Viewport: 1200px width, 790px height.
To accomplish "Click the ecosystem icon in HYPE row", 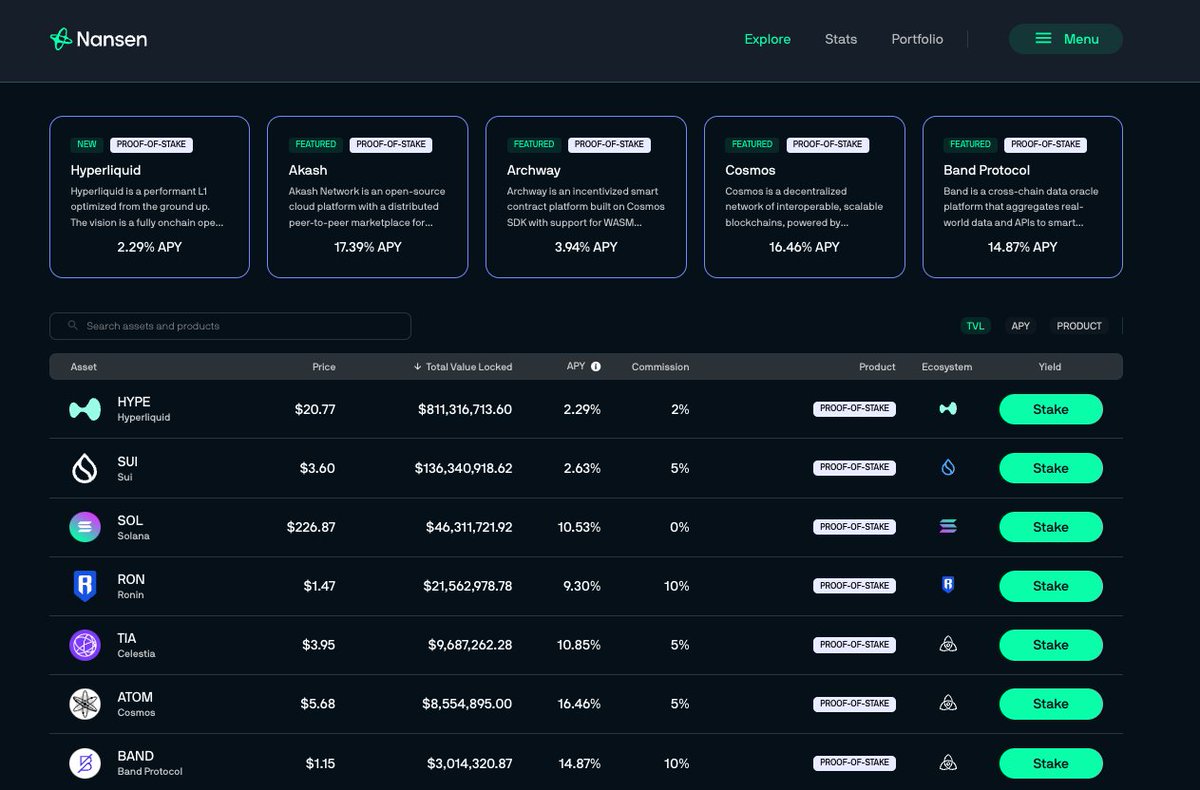I will [948, 409].
